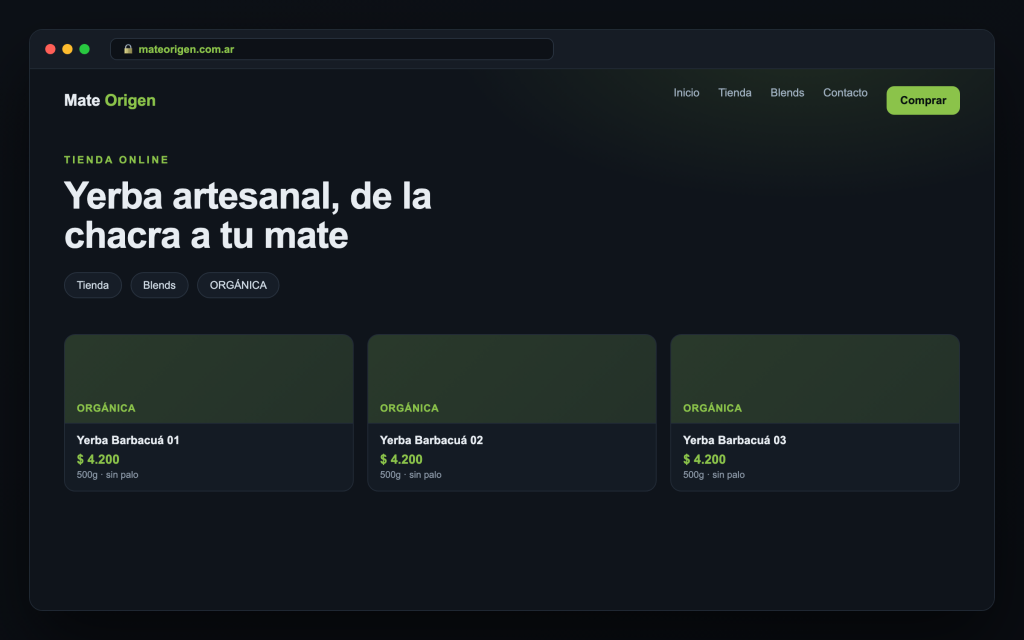This screenshot has width=1024, height=640.
Task: Open the Yerba Barbacuá 03 product image
Action: pyautogui.click(x=815, y=379)
